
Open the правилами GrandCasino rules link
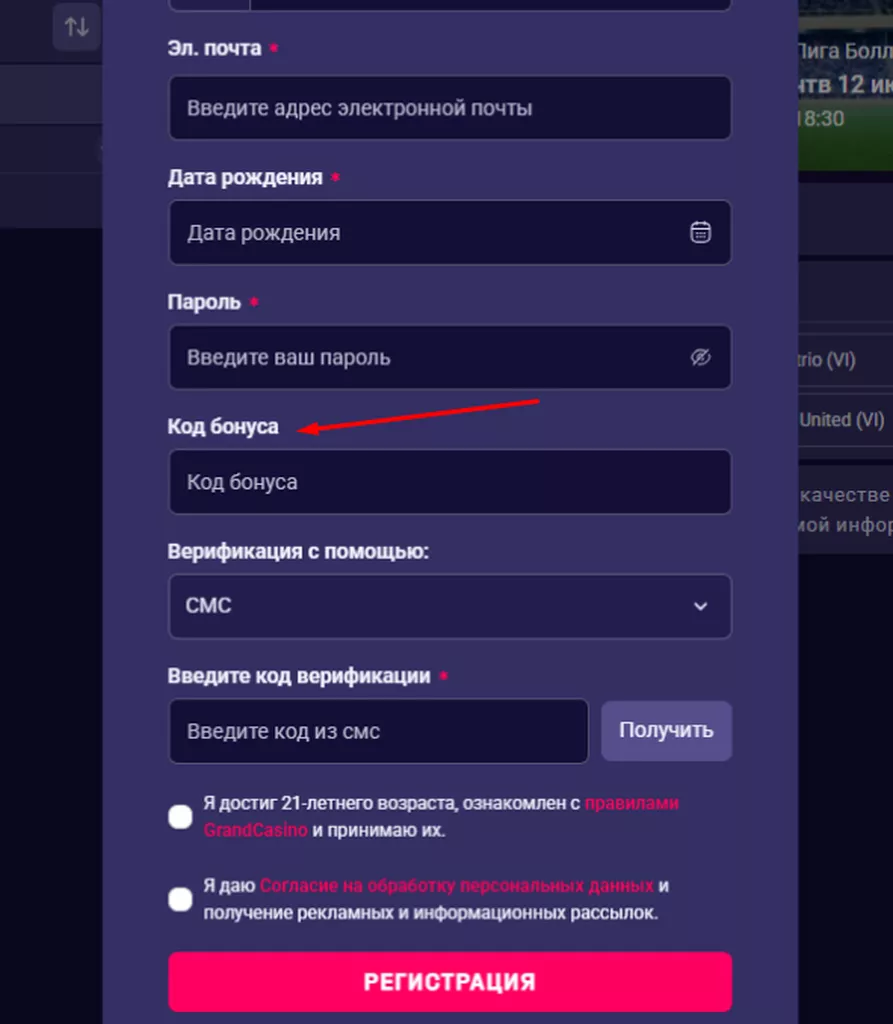coord(631,803)
